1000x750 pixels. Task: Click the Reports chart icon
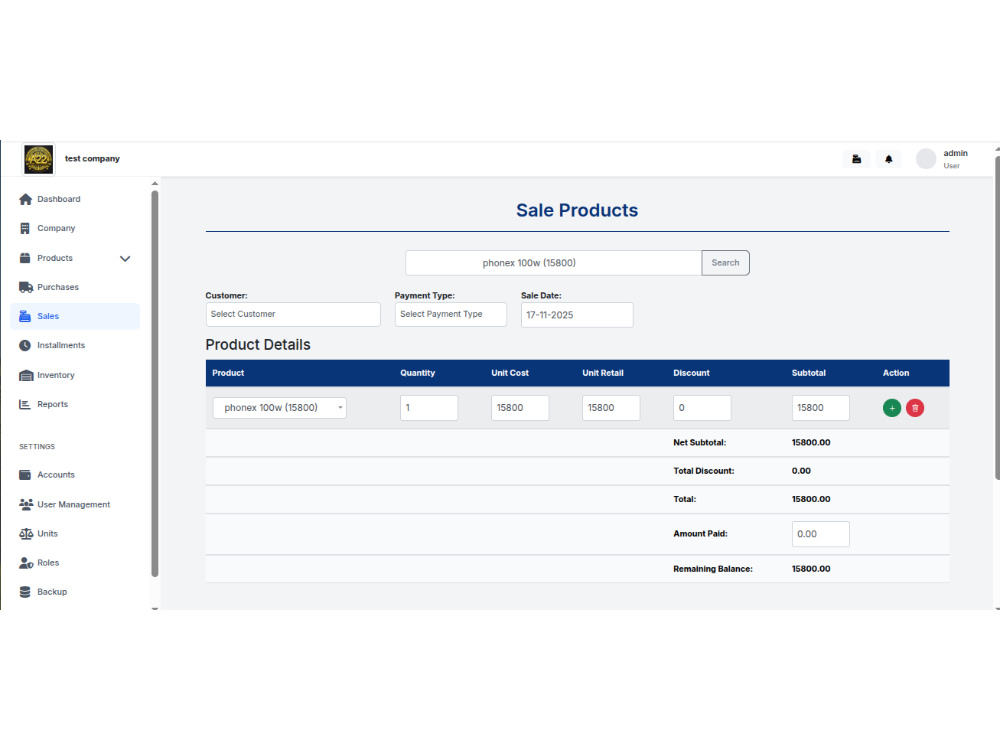25,404
